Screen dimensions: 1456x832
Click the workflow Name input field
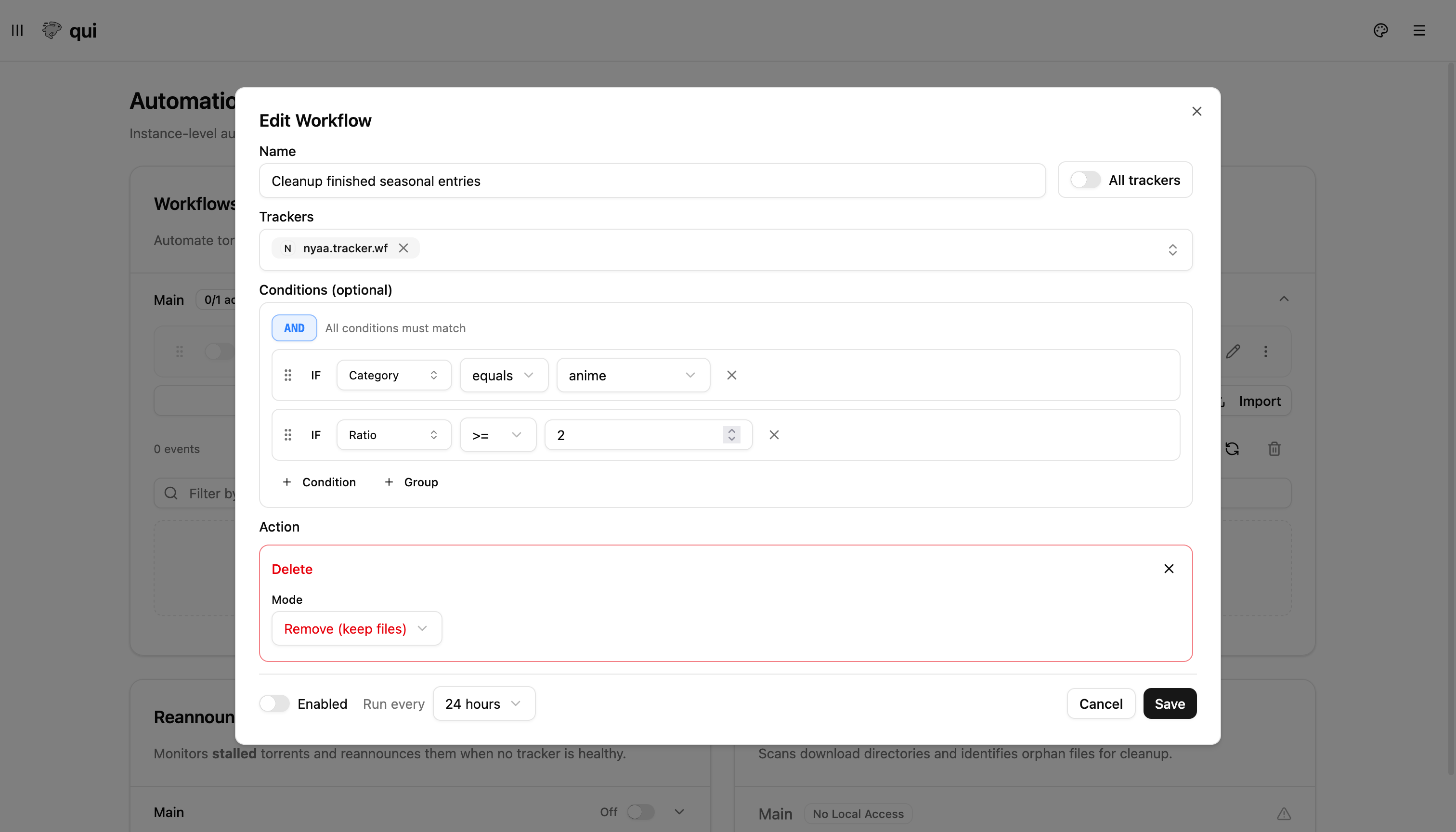point(651,181)
